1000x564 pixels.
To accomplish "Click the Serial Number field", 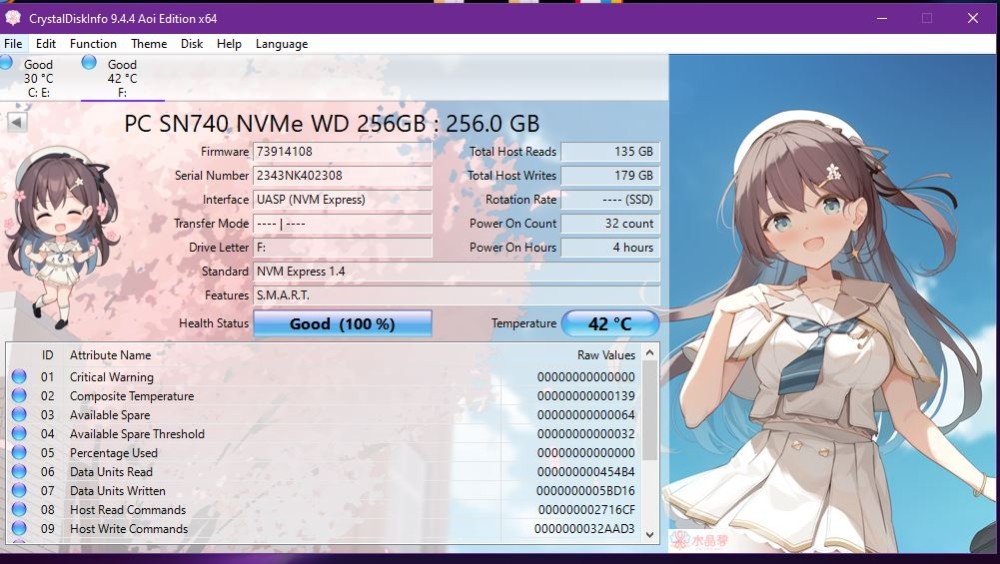I will tap(342, 176).
